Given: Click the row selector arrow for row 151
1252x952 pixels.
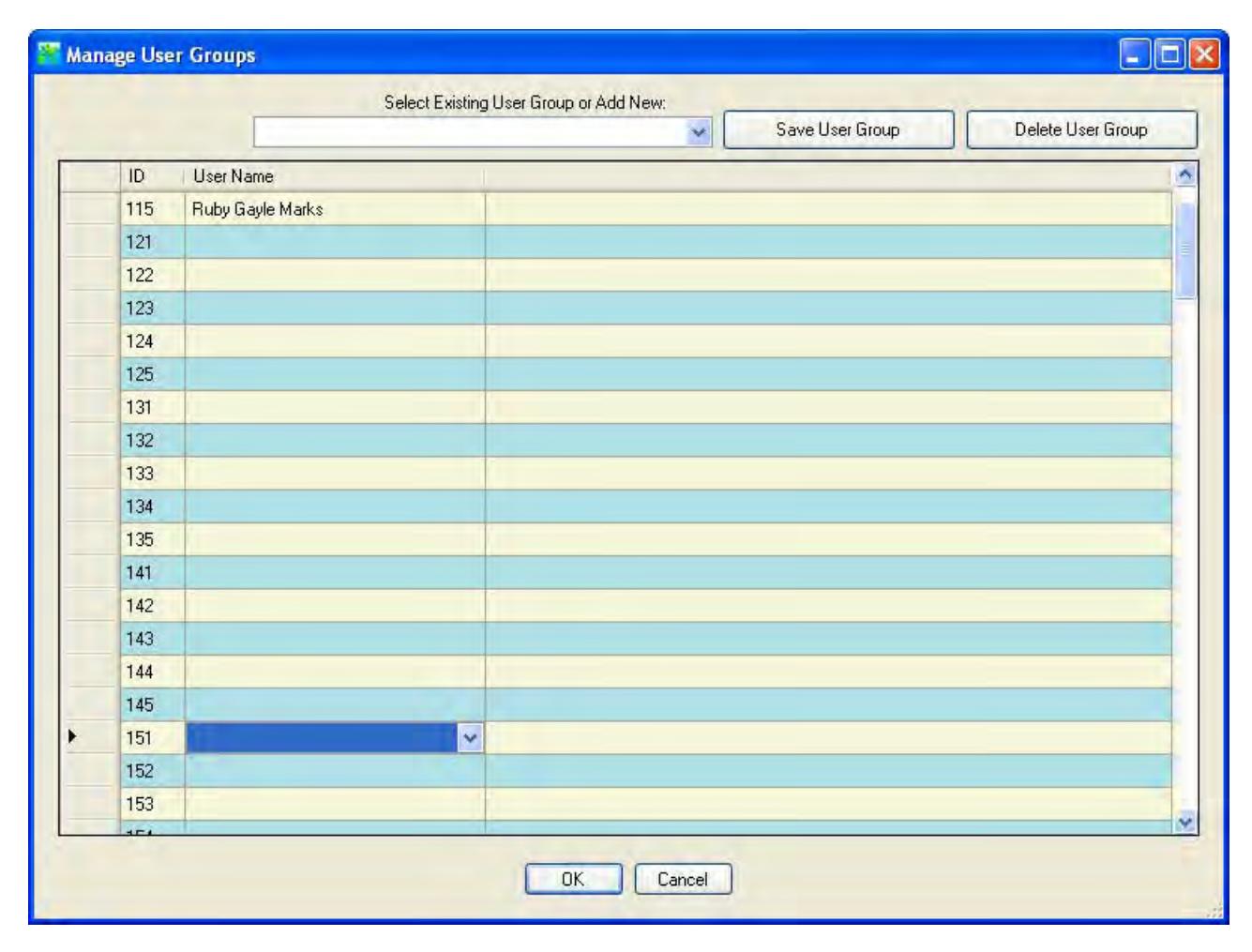Looking at the screenshot, I should pos(73,737).
